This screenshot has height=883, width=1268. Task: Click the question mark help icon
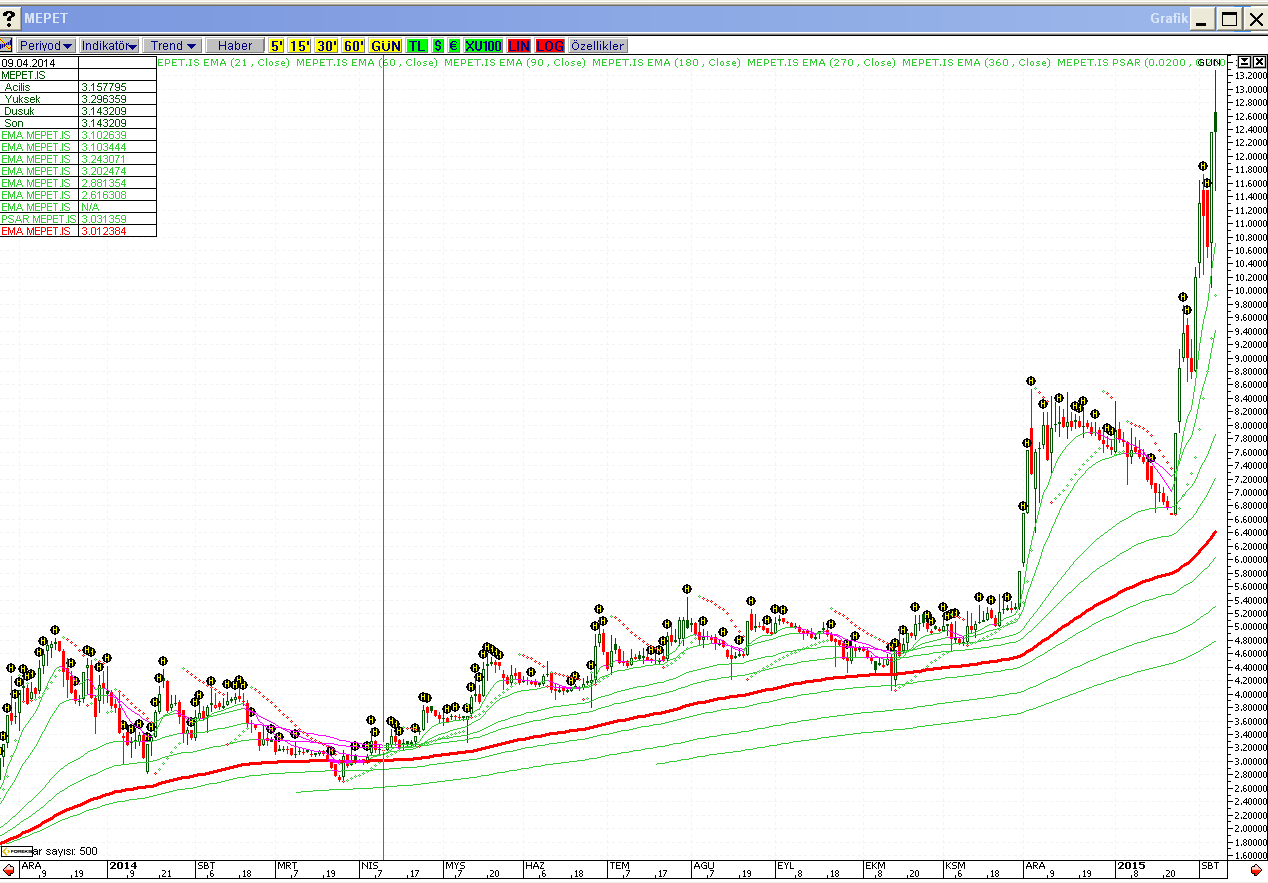[10, 18]
